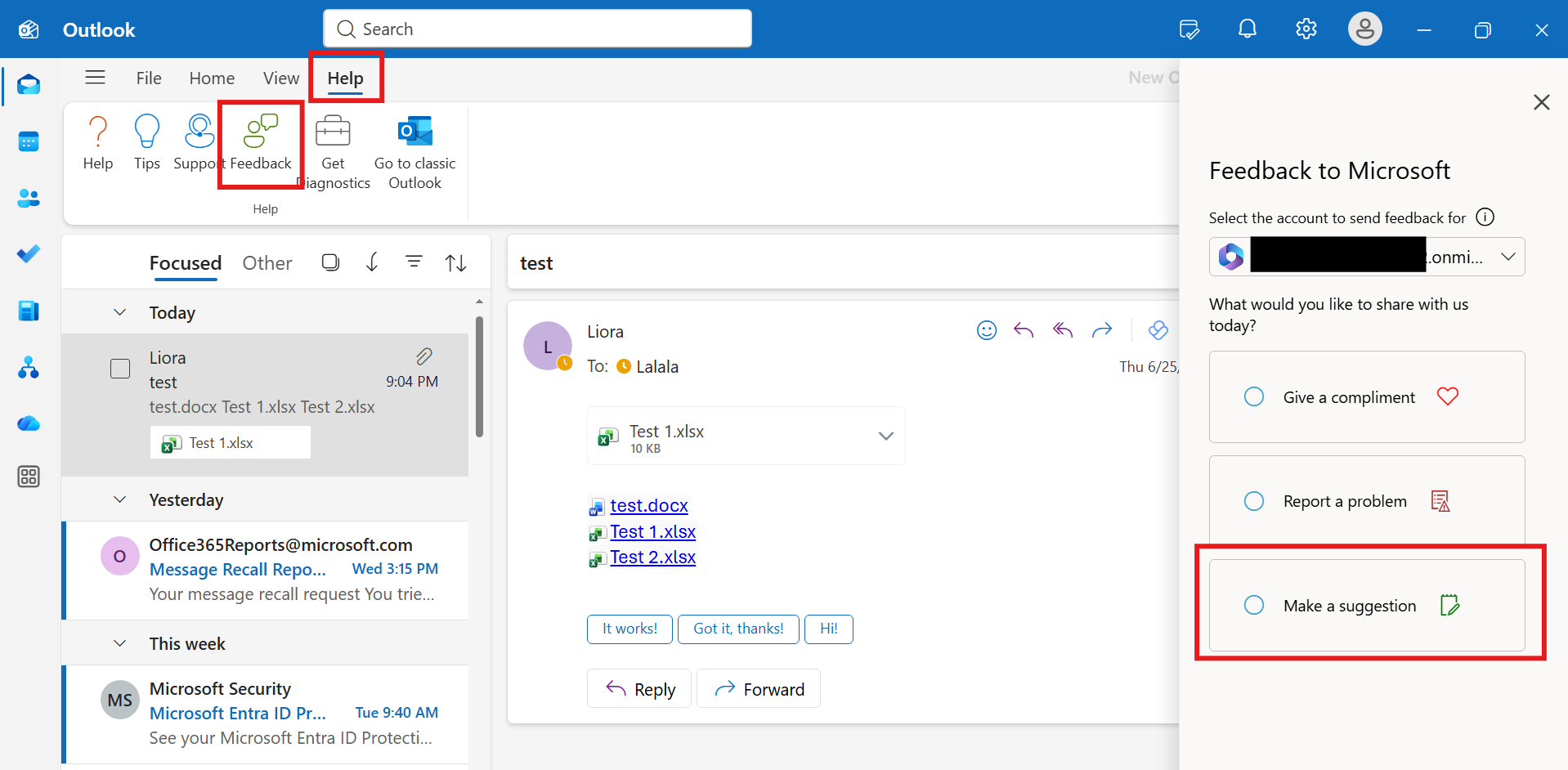Click the down arrow icon next to filter
The image size is (1568, 770).
coord(372,262)
